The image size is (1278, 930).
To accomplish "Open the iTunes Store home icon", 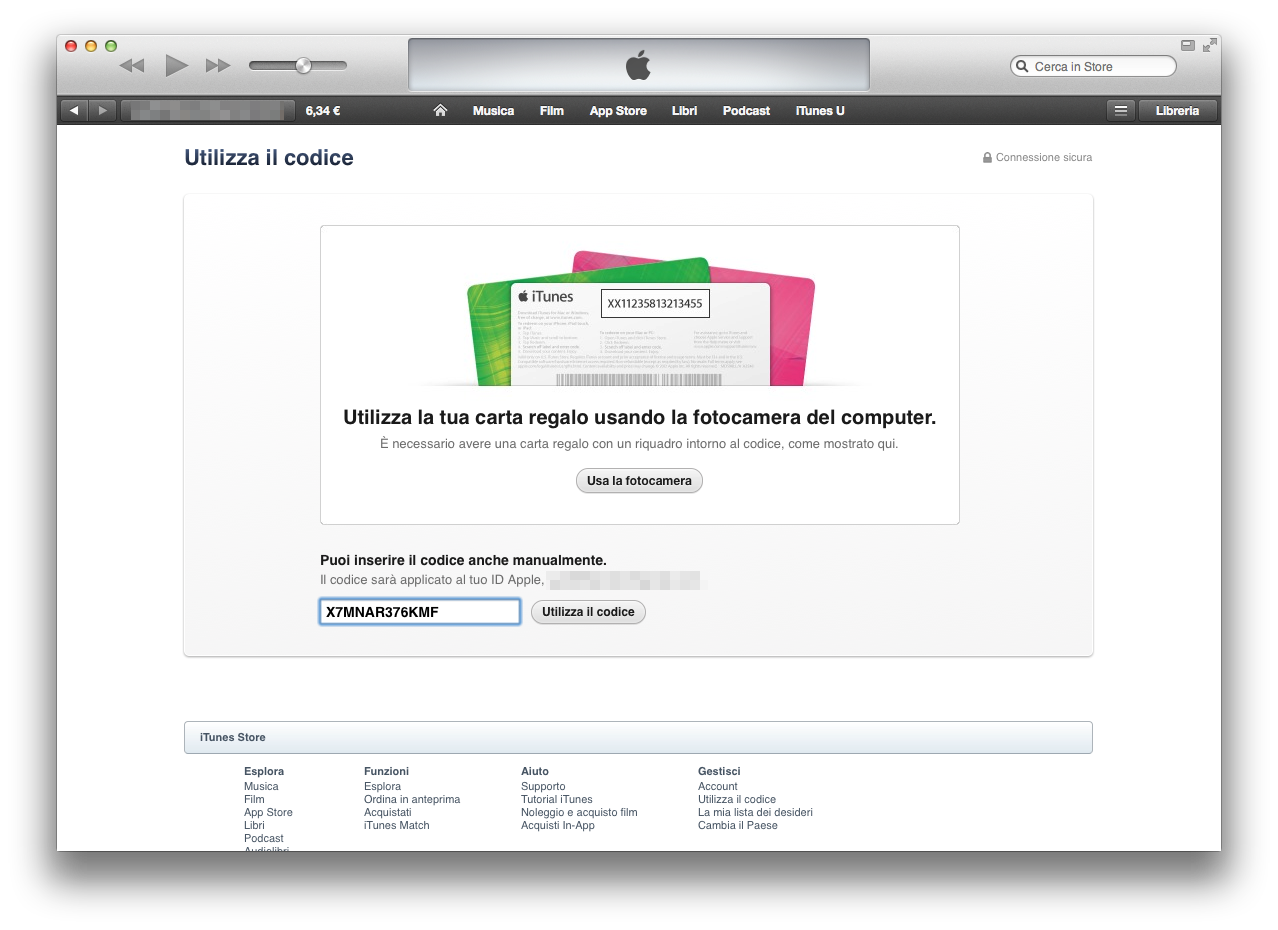I will point(440,111).
